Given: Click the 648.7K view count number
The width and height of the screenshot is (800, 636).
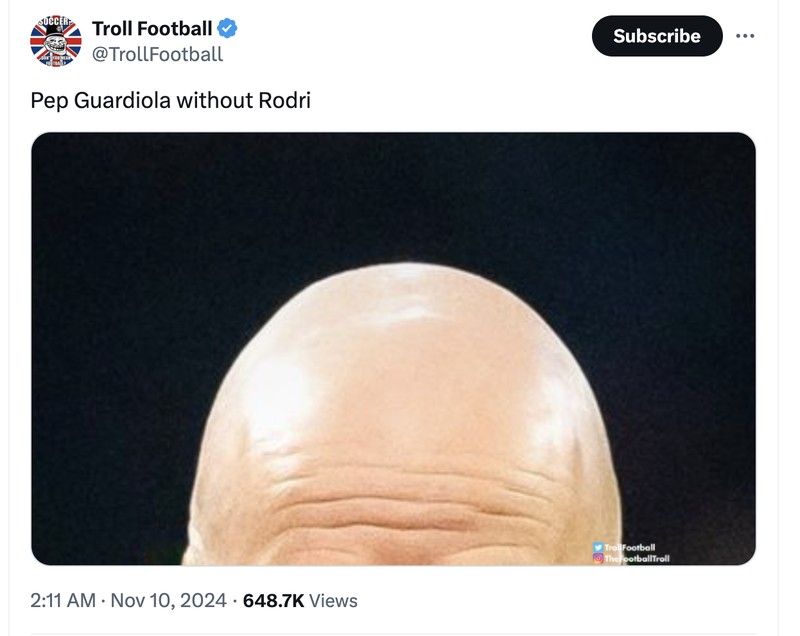Looking at the screenshot, I should click(273, 601).
